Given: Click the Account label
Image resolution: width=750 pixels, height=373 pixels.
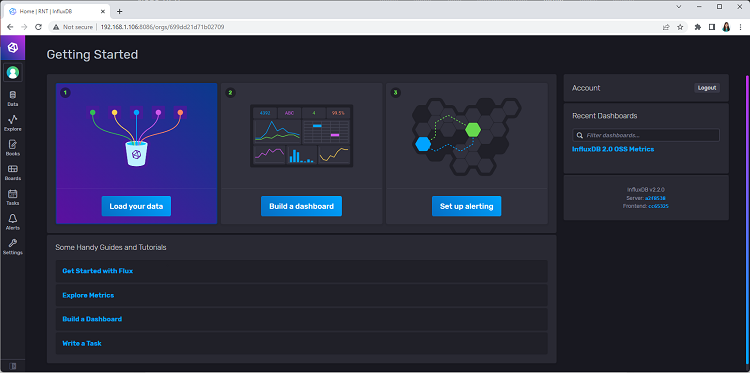Looking at the screenshot, I should 586,88.
